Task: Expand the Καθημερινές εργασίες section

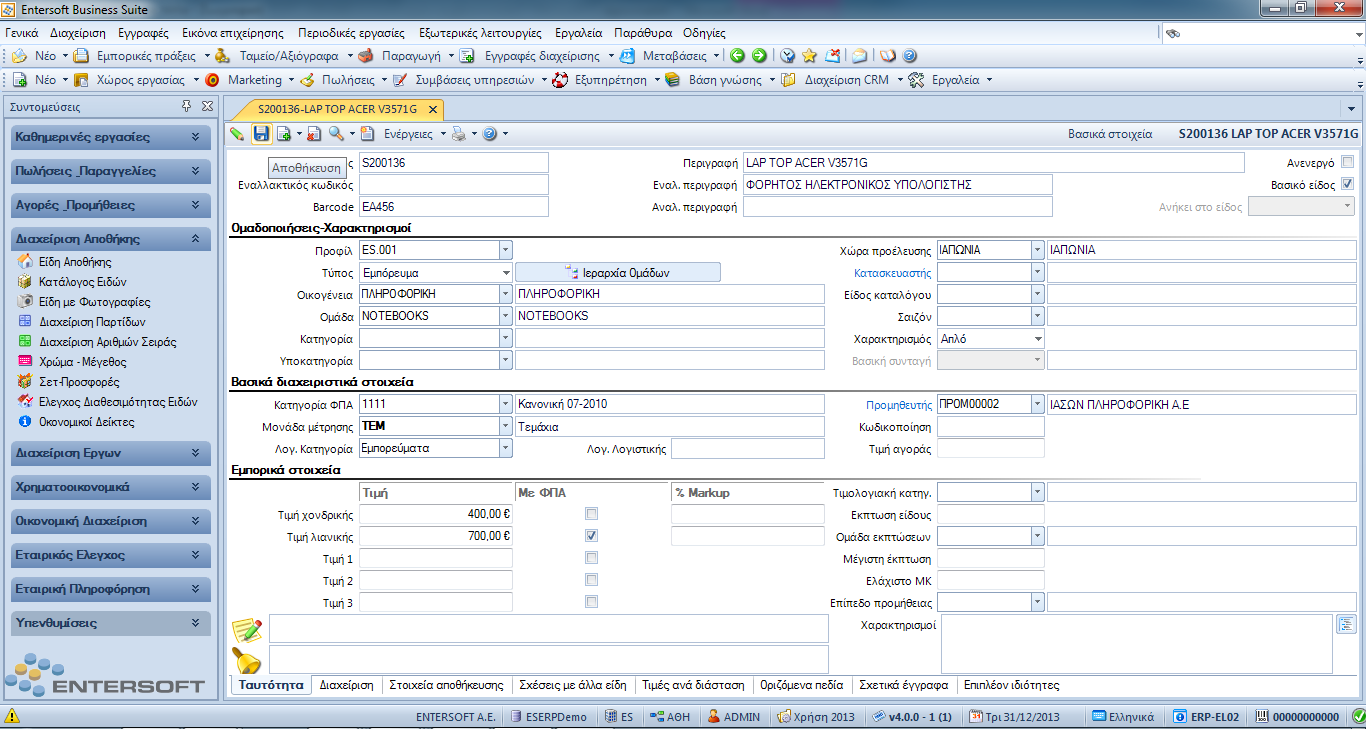Action: tap(112, 137)
